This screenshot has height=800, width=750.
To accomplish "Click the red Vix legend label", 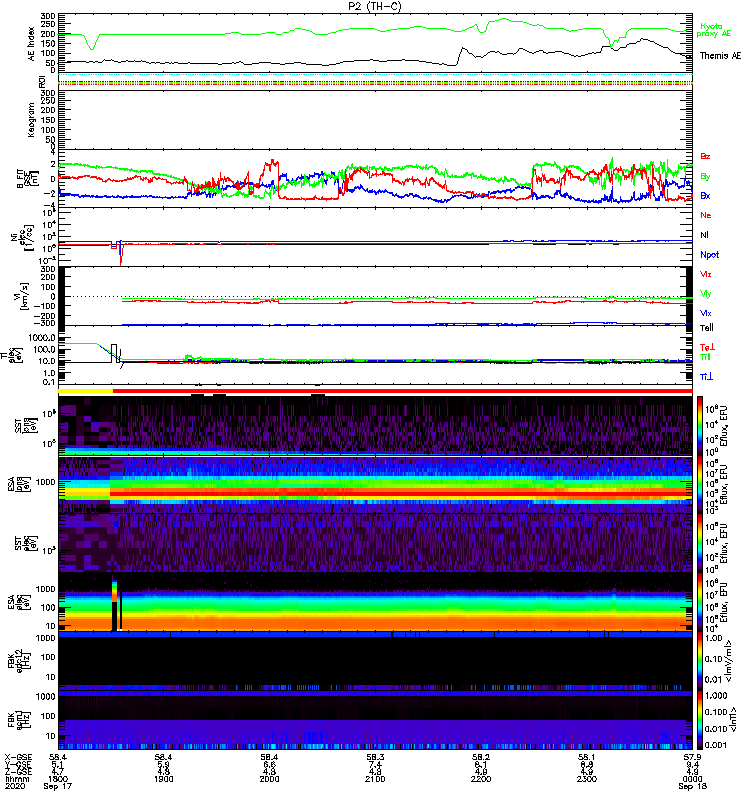I will [706, 274].
